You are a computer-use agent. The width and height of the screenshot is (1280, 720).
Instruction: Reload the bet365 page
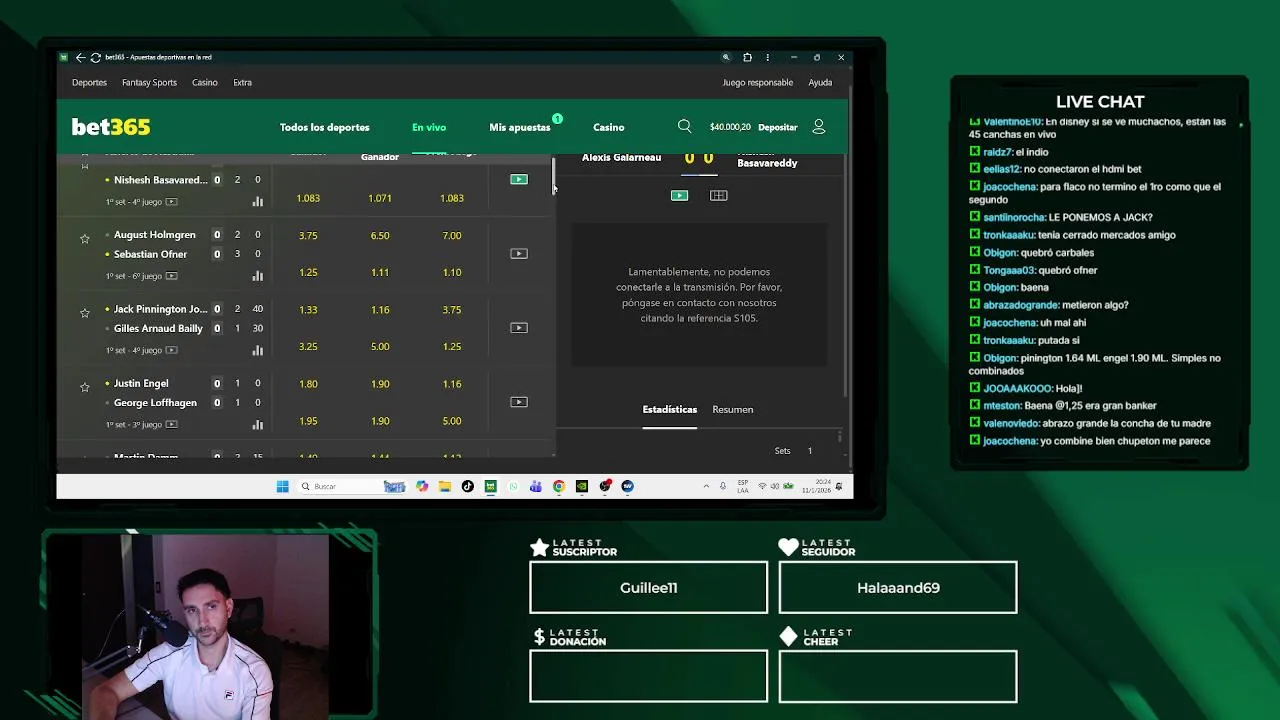pos(95,57)
